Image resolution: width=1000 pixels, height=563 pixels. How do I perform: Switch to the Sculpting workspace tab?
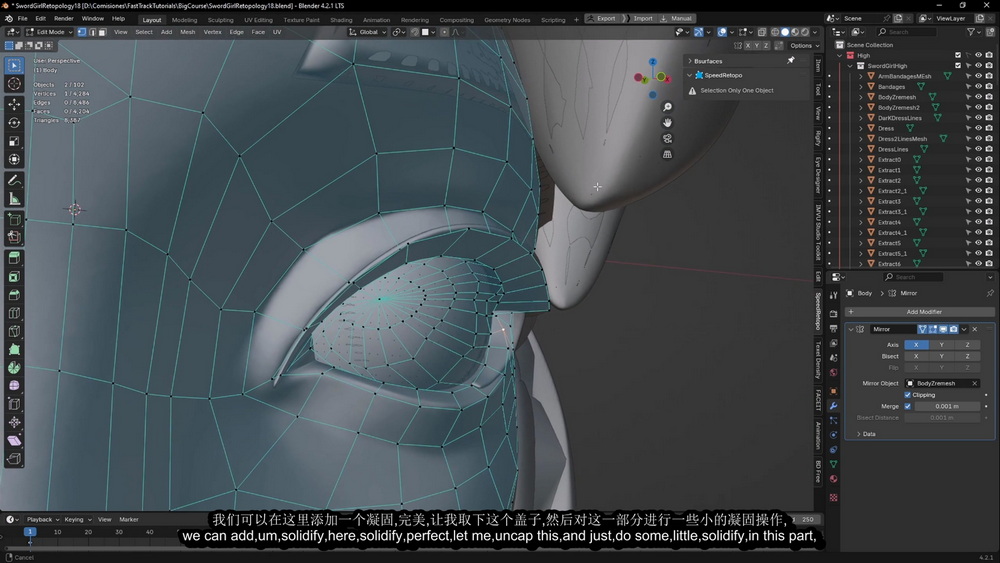220,20
